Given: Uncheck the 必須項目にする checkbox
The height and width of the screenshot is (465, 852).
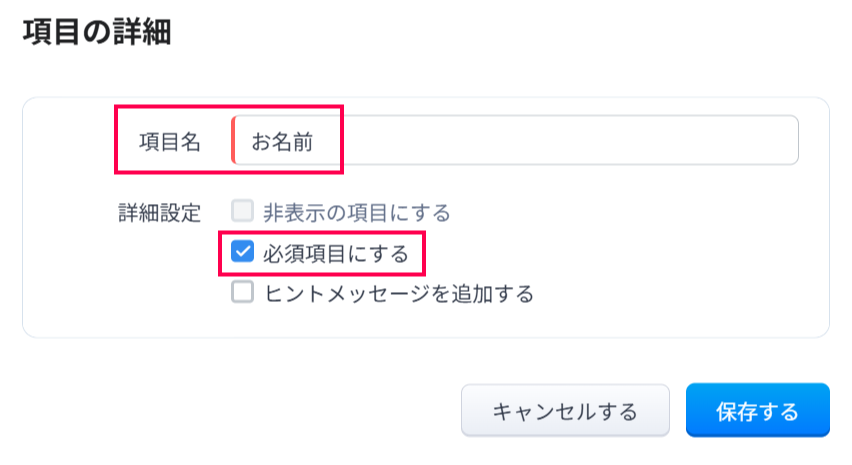Looking at the screenshot, I should (242, 253).
